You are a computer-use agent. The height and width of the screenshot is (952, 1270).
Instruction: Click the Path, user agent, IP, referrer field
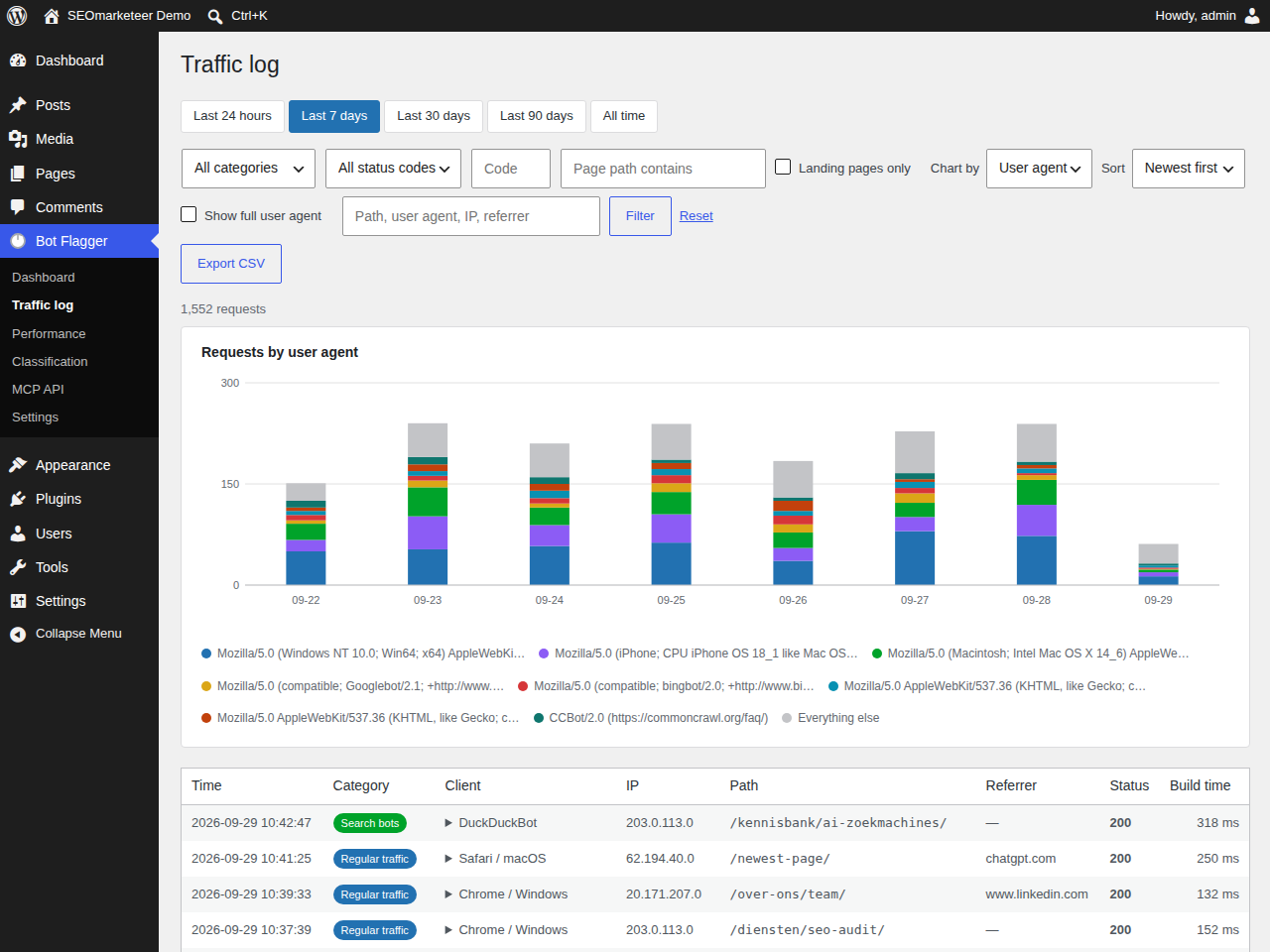[x=471, y=216]
